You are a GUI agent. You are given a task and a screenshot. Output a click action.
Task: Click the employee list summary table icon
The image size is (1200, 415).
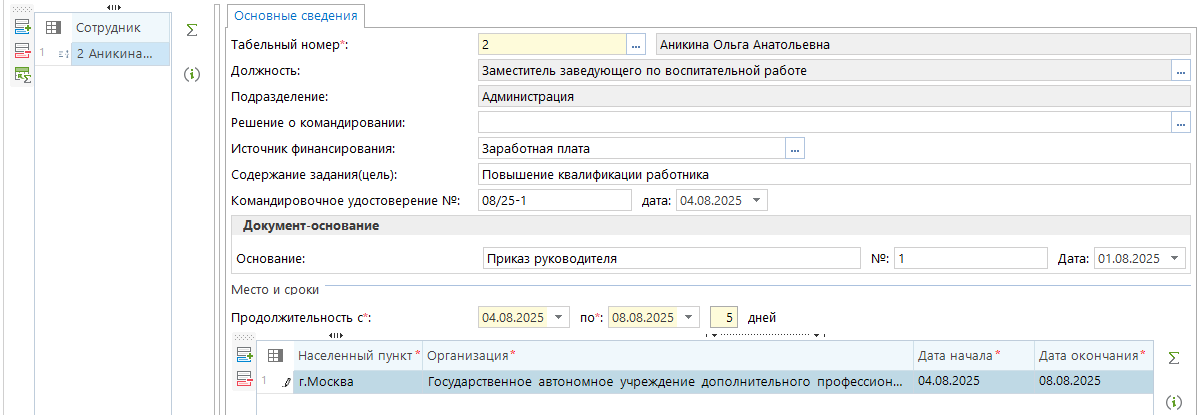22,75
